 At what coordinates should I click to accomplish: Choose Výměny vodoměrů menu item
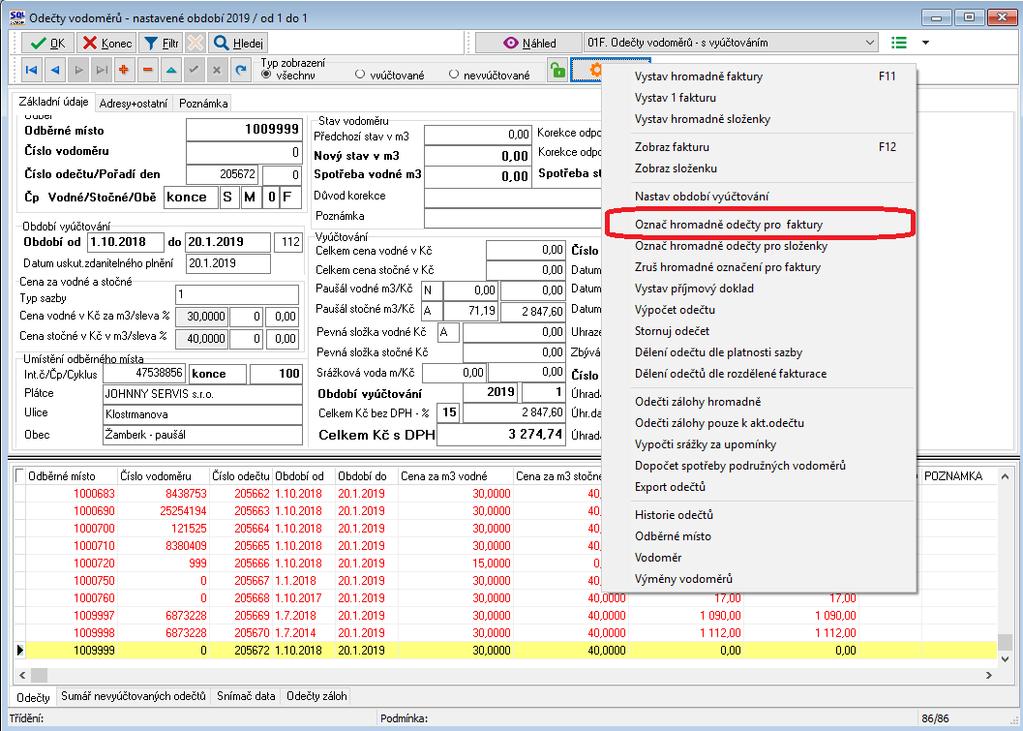click(759, 579)
